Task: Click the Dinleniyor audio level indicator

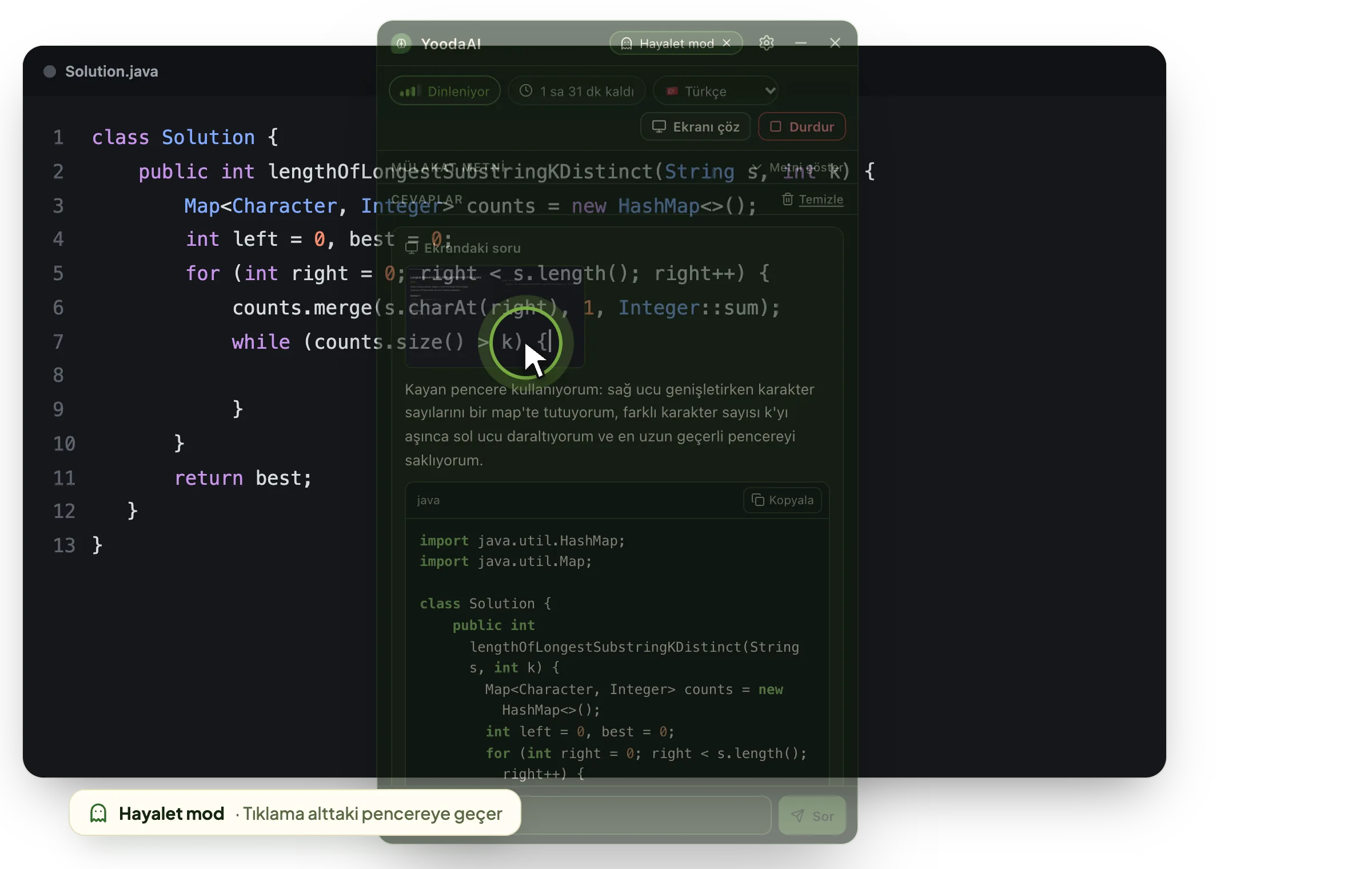Action: click(410, 91)
